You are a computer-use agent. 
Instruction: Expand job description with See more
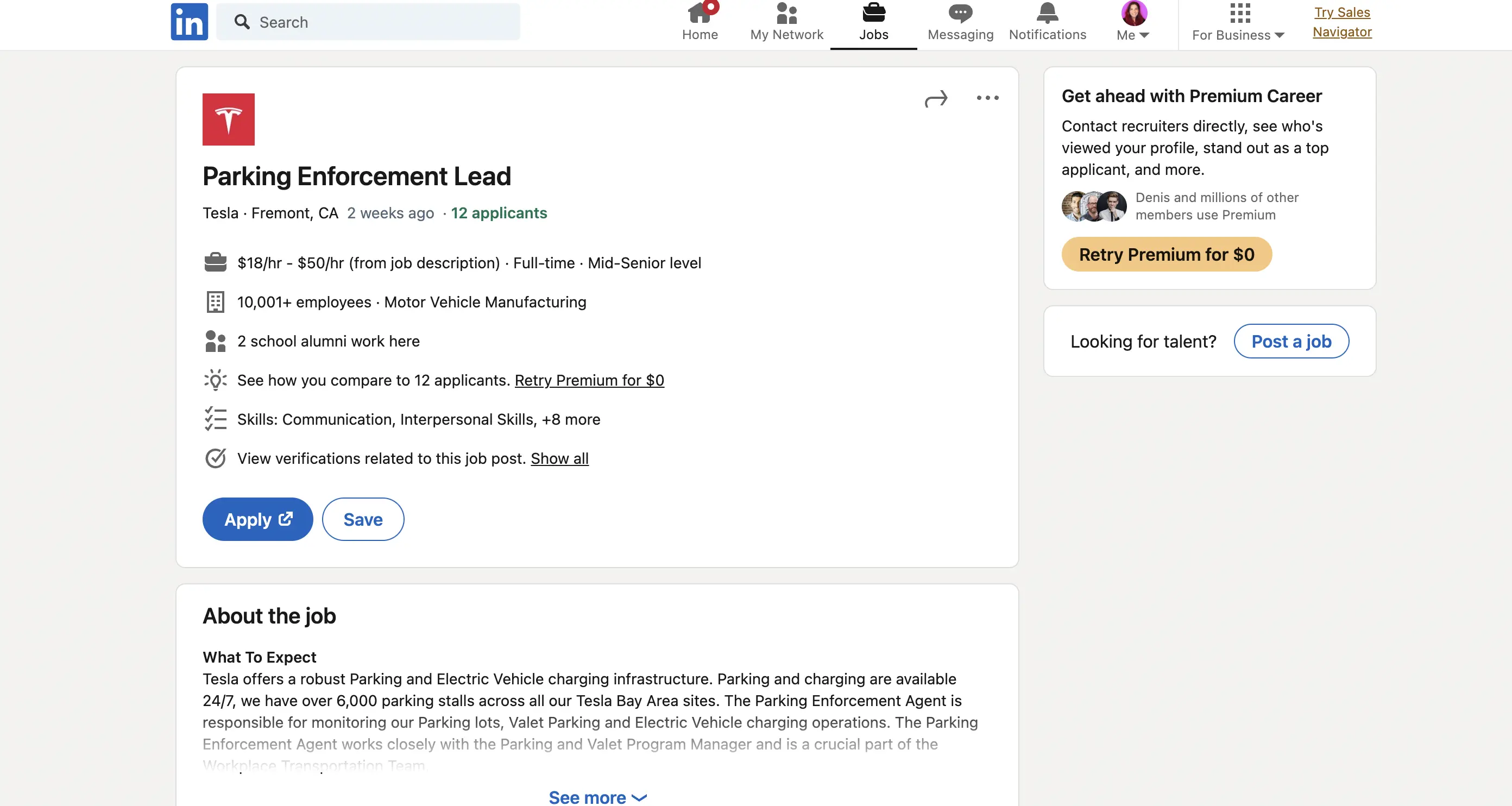(x=597, y=797)
